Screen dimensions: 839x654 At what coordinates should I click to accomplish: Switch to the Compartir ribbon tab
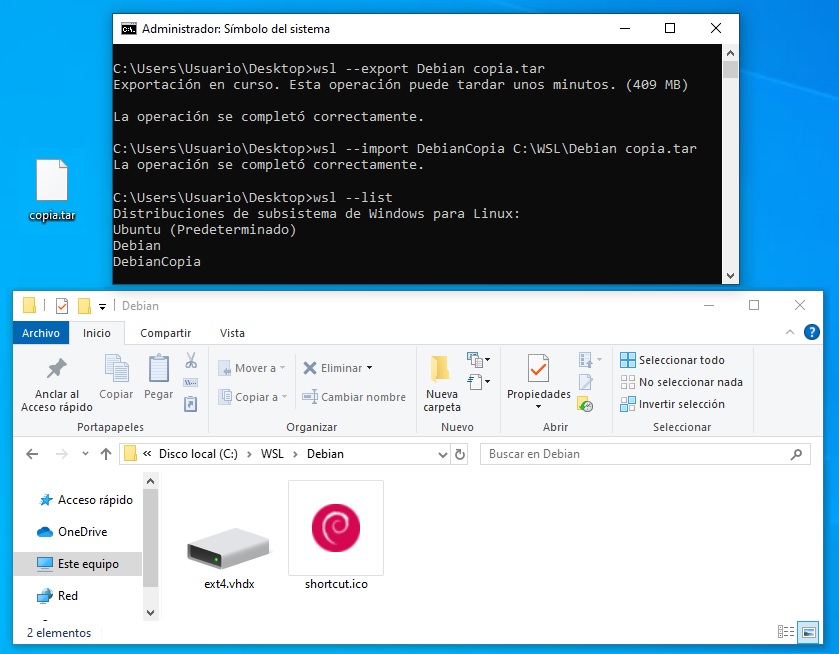click(x=165, y=333)
